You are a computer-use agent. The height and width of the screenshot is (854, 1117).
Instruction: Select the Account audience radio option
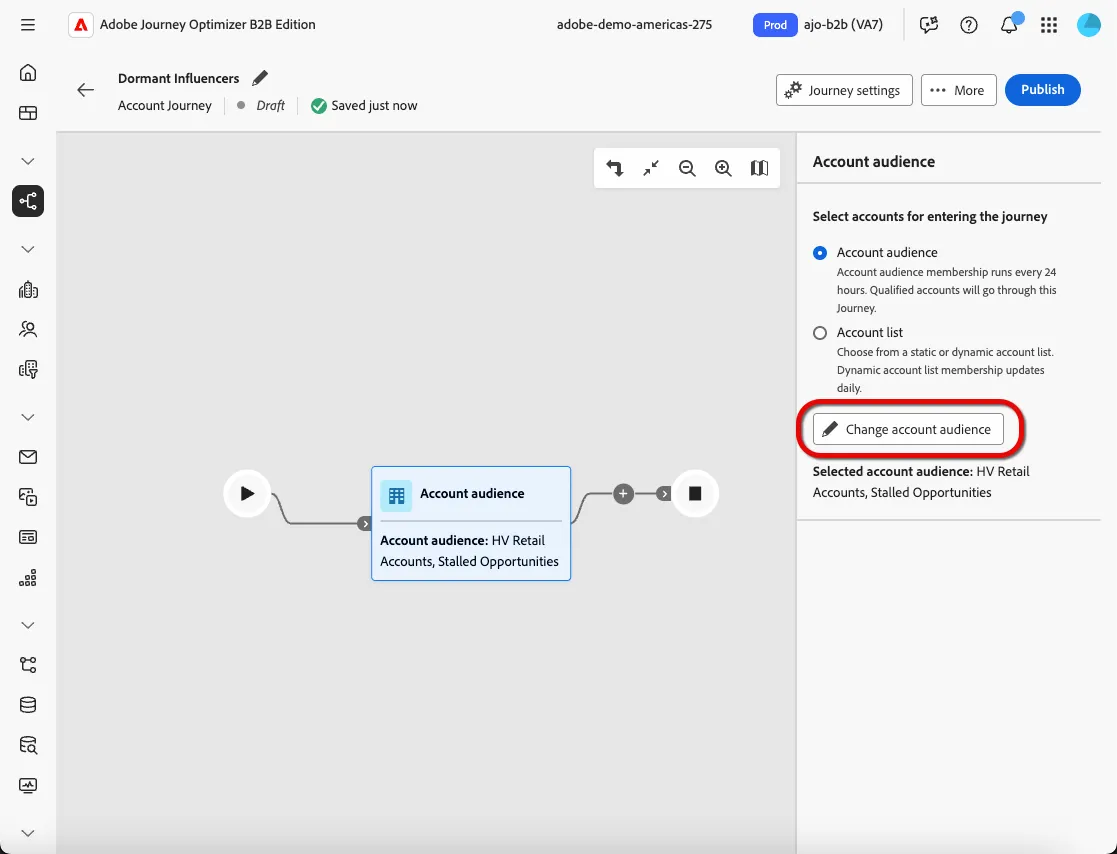click(x=820, y=253)
